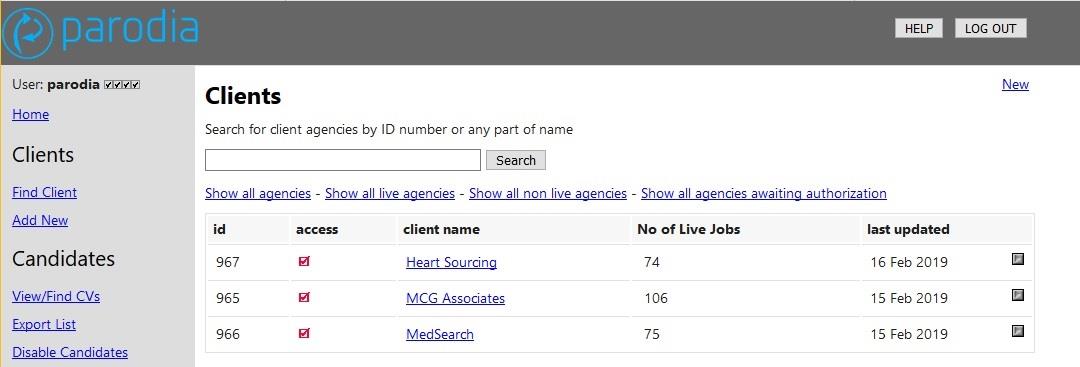The height and width of the screenshot is (367, 1080).
Task: Click the Search button
Action: [x=515, y=160]
